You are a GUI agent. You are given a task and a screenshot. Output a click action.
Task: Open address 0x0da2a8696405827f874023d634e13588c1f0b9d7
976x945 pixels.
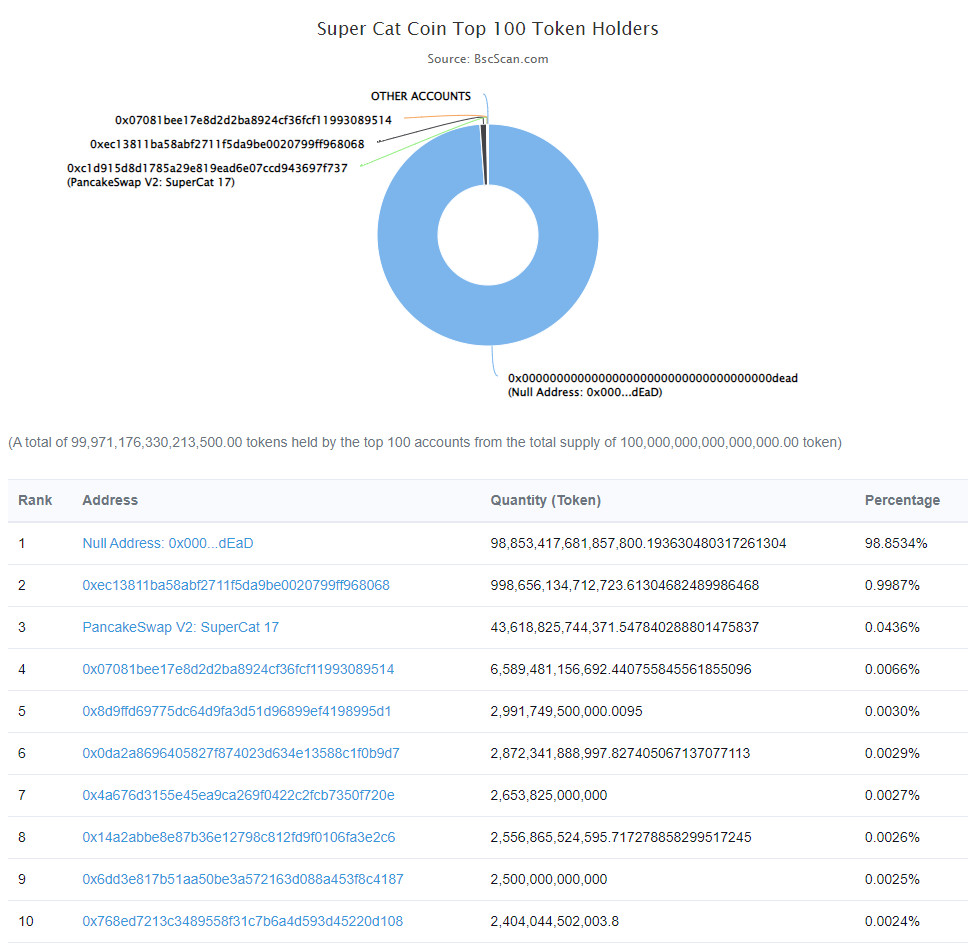point(241,753)
